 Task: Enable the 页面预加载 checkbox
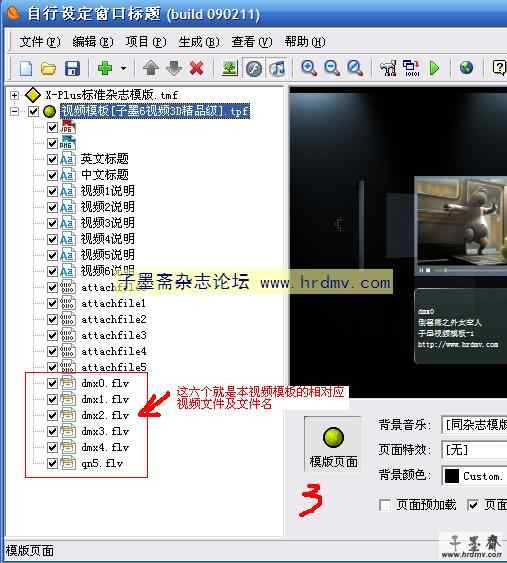coord(385,505)
